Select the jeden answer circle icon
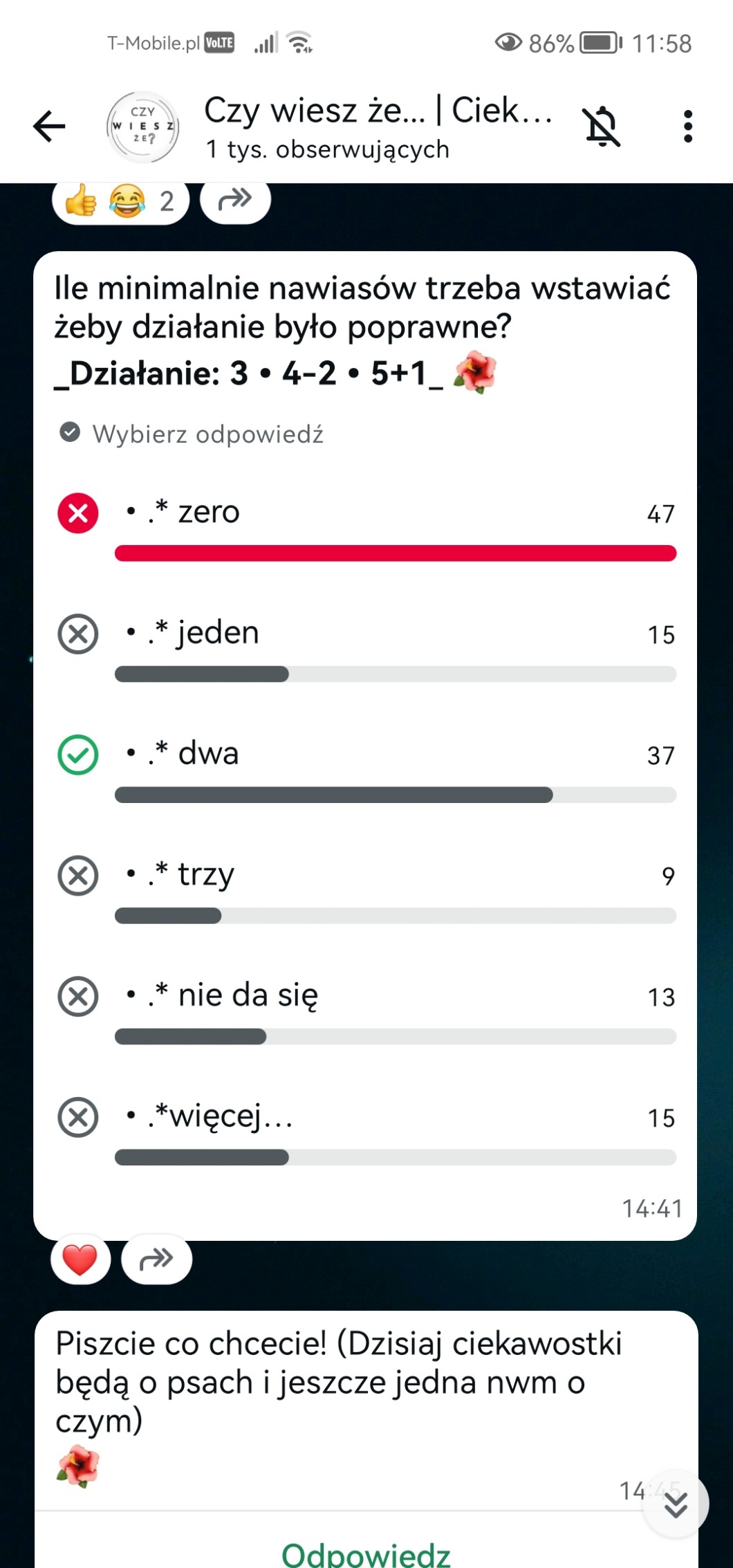 [x=78, y=634]
